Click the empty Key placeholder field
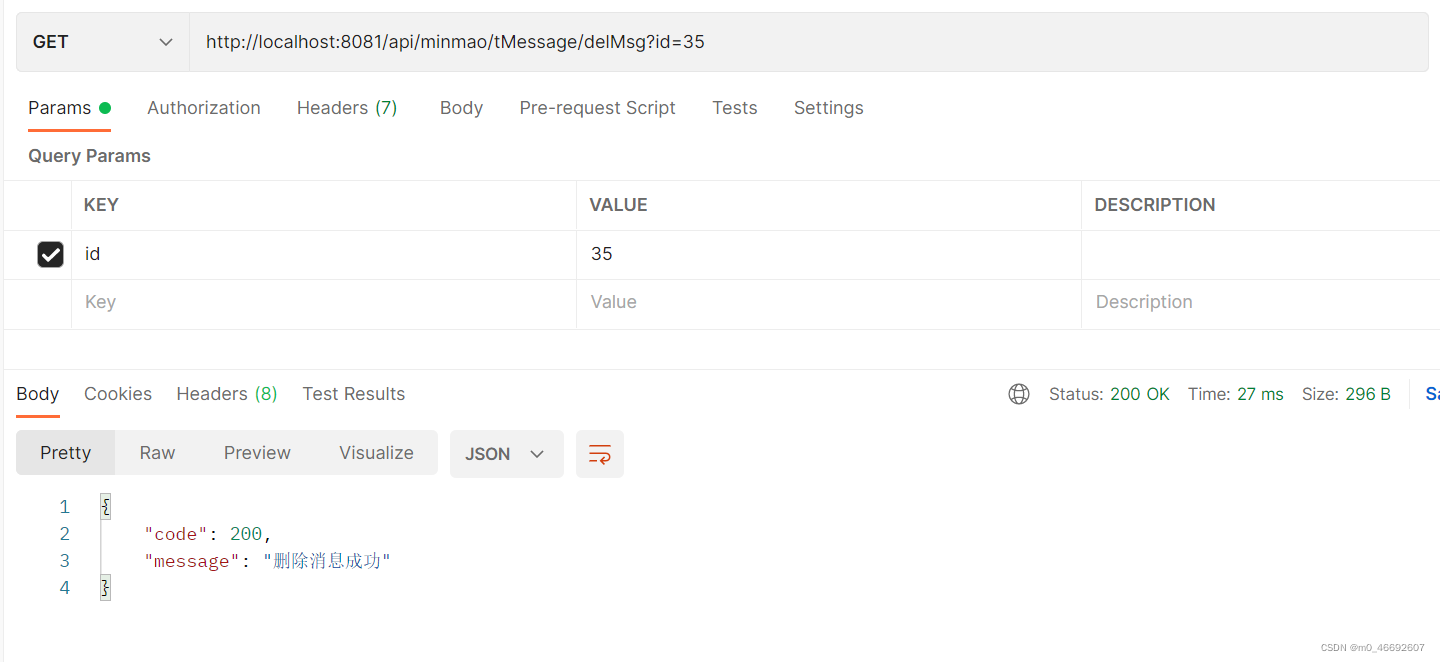This screenshot has width=1440, height=662. (324, 303)
